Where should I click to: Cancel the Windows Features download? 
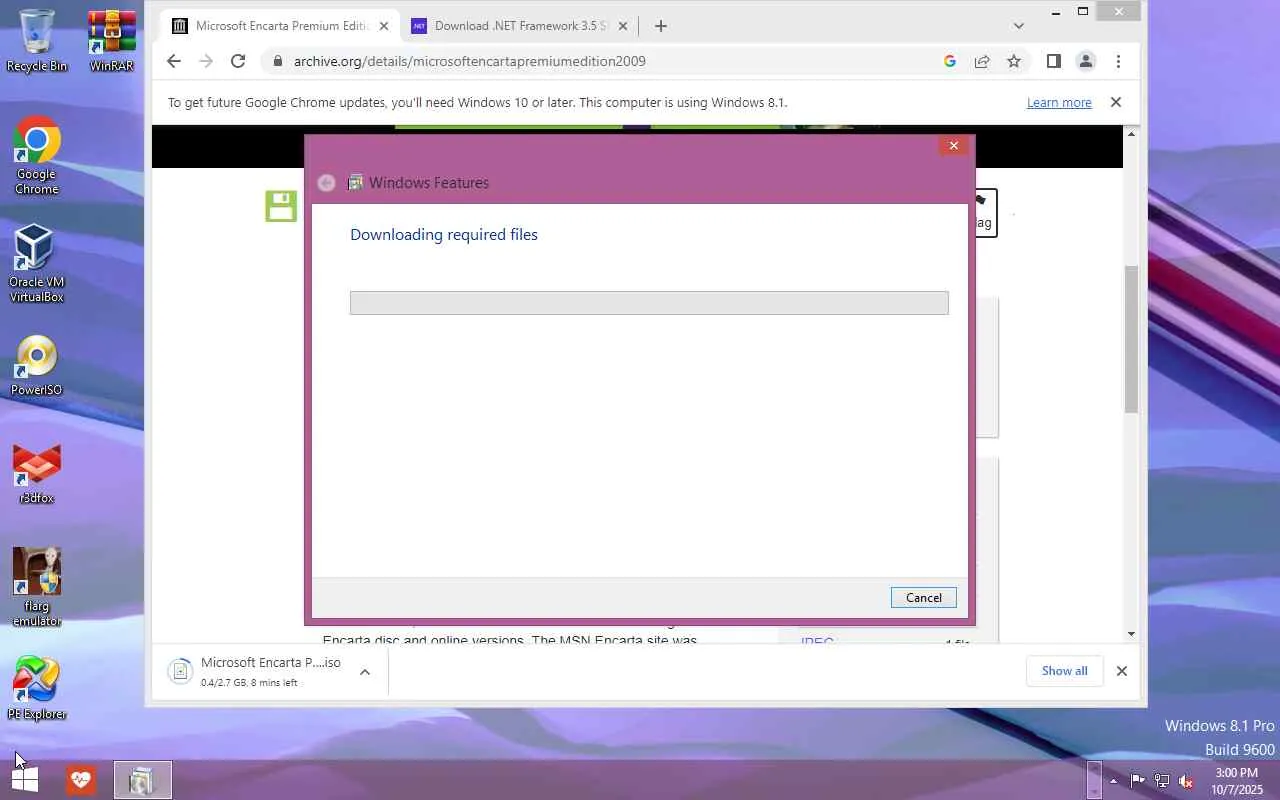coord(923,598)
